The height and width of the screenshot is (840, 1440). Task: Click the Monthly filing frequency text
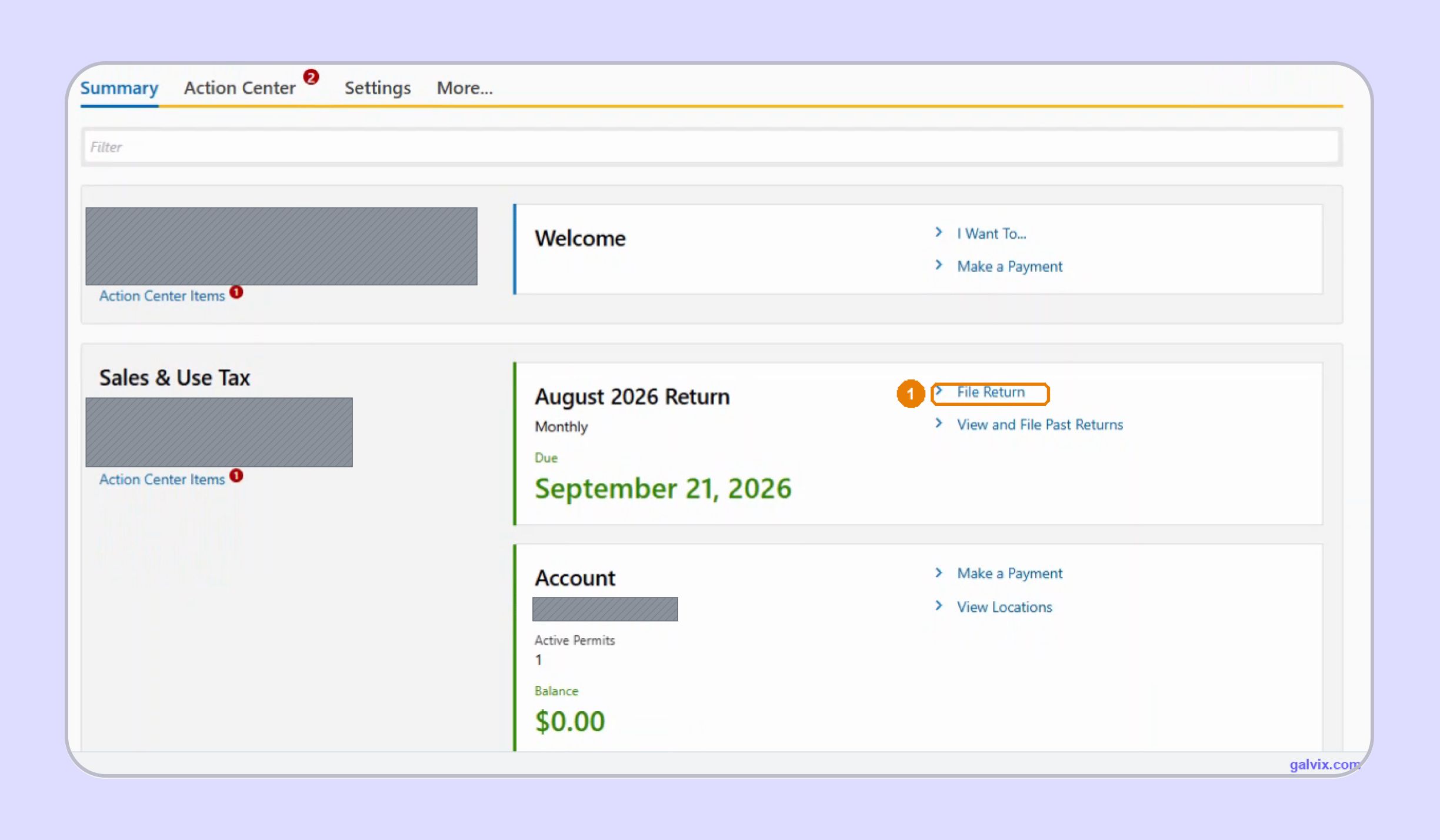(x=561, y=427)
